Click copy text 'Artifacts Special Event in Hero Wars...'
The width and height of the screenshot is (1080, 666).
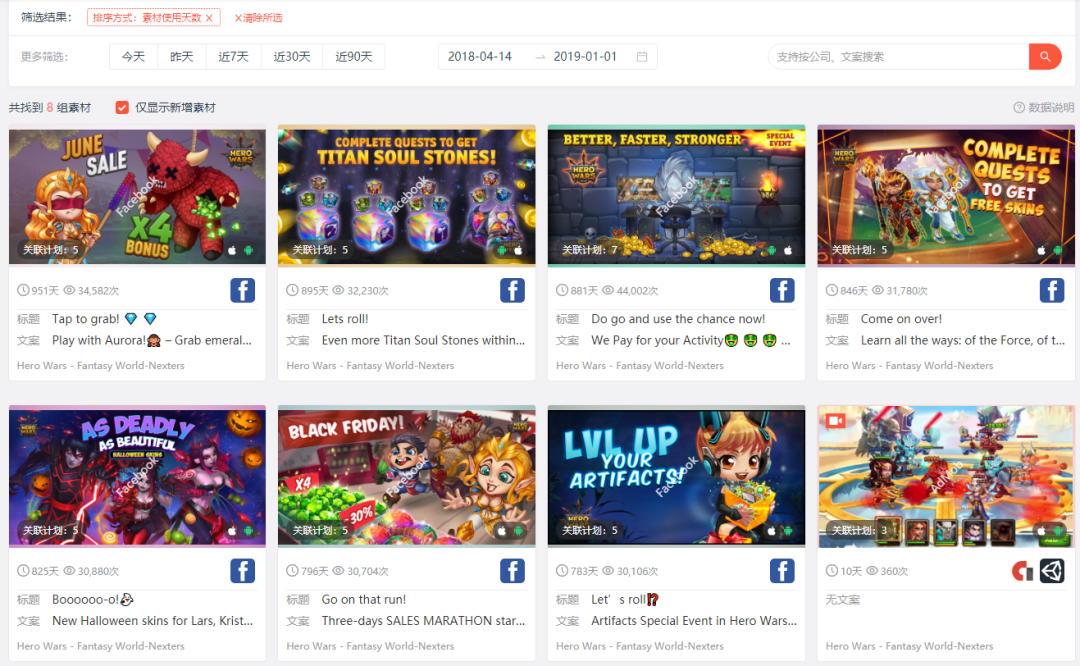point(694,621)
